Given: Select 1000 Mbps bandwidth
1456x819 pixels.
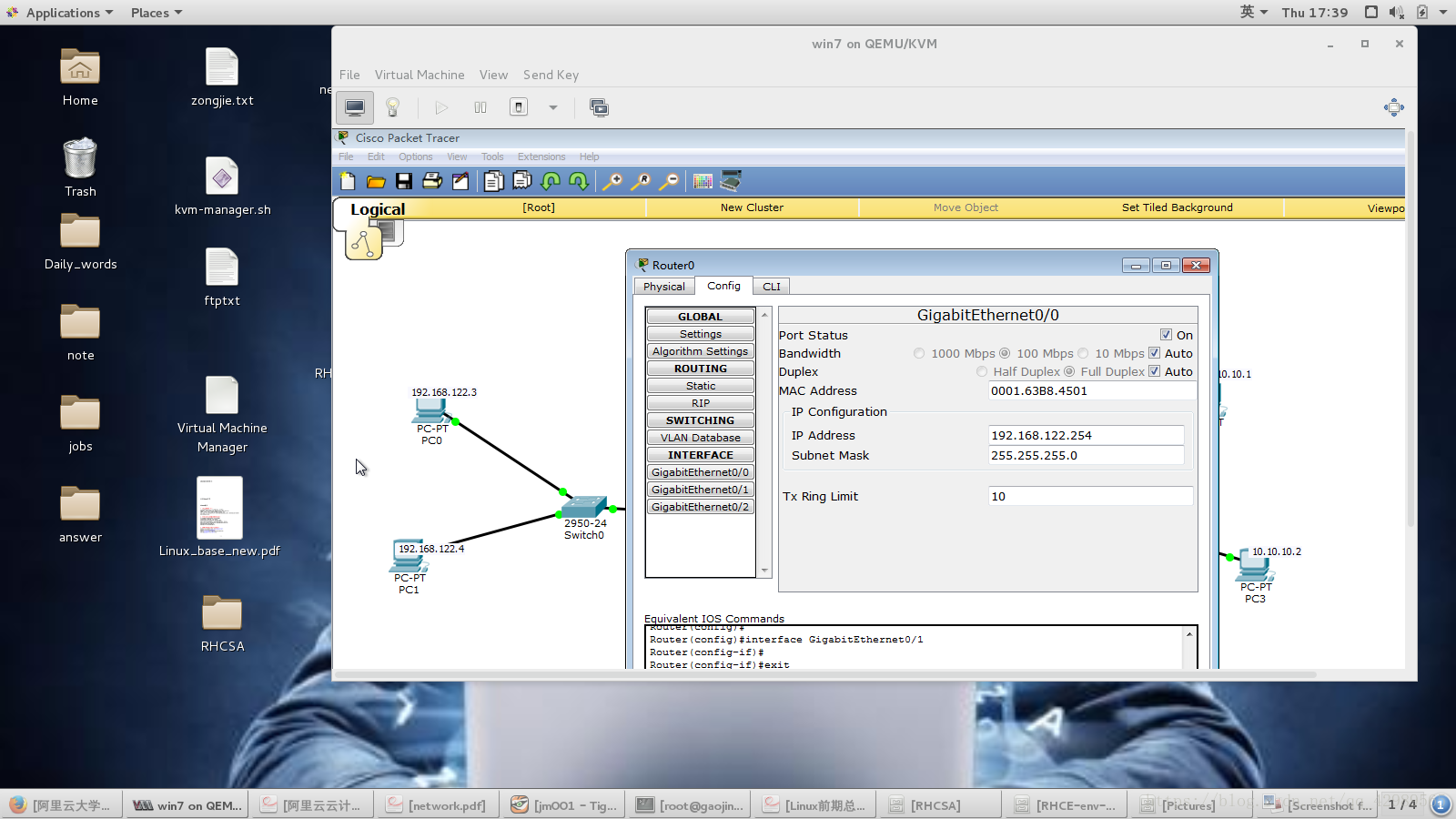Looking at the screenshot, I should [x=919, y=353].
